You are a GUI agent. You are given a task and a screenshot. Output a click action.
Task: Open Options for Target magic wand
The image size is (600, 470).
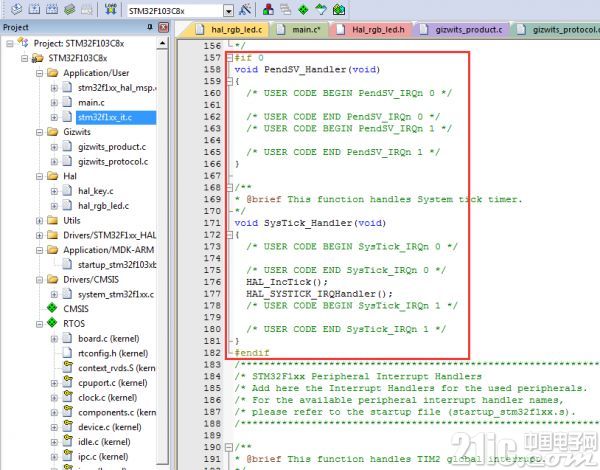[245, 9]
